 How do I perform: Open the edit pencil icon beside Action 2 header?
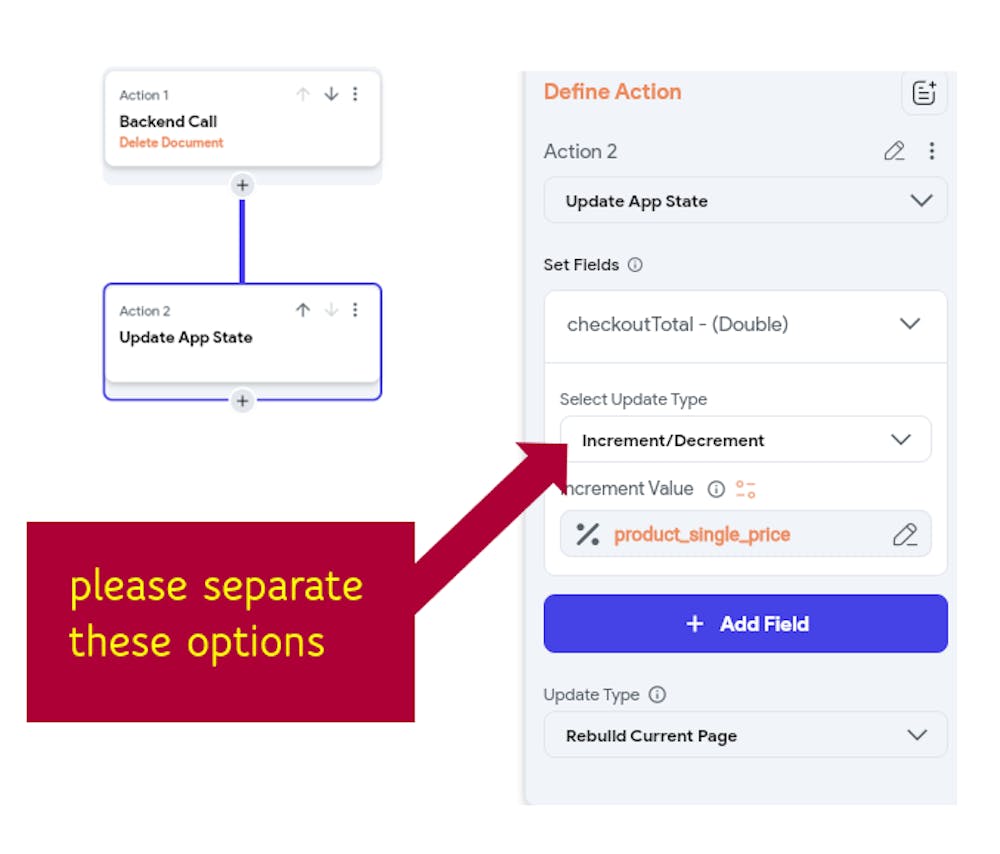click(894, 150)
